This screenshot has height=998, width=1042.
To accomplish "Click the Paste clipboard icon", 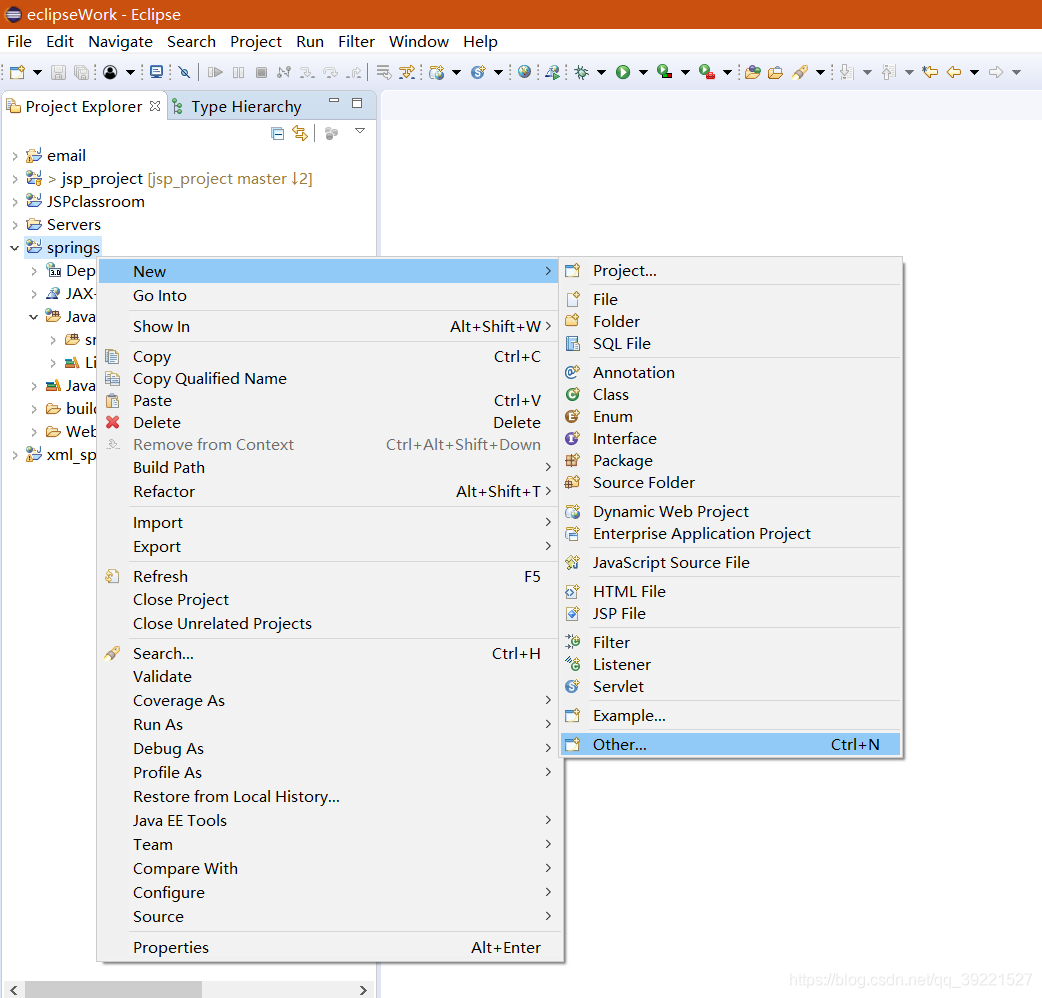I will point(113,401).
